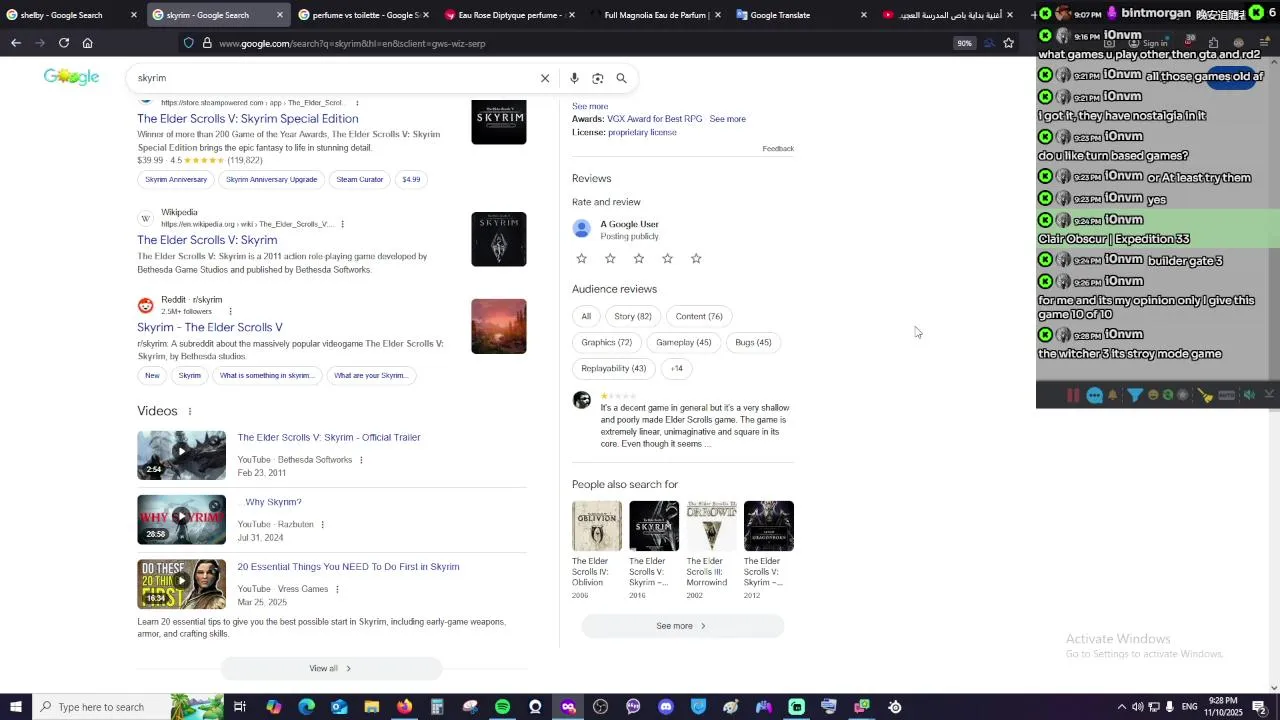Expand the +14 more review topics
This screenshot has width=1280, height=720.
(677, 368)
